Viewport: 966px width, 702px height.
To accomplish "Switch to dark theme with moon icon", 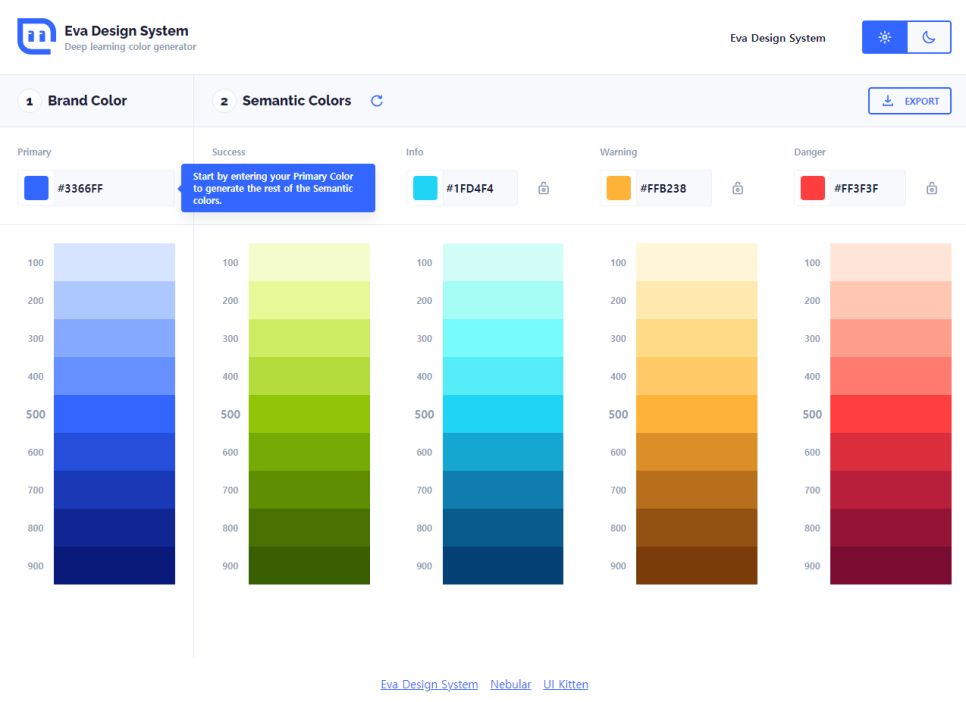I will pos(929,37).
